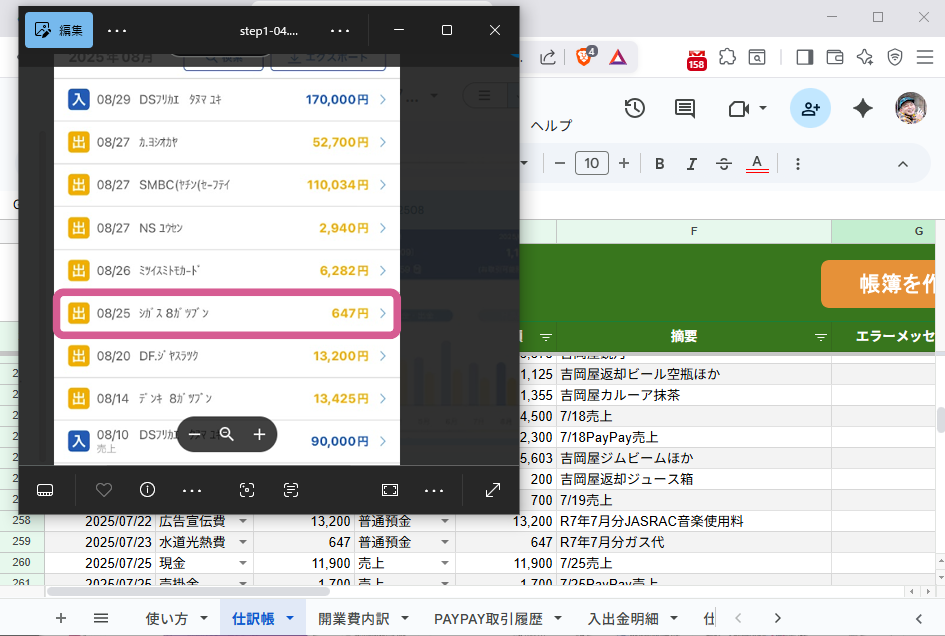Favorite the photo with the heart icon
The height and width of the screenshot is (636, 945).
coord(103,490)
